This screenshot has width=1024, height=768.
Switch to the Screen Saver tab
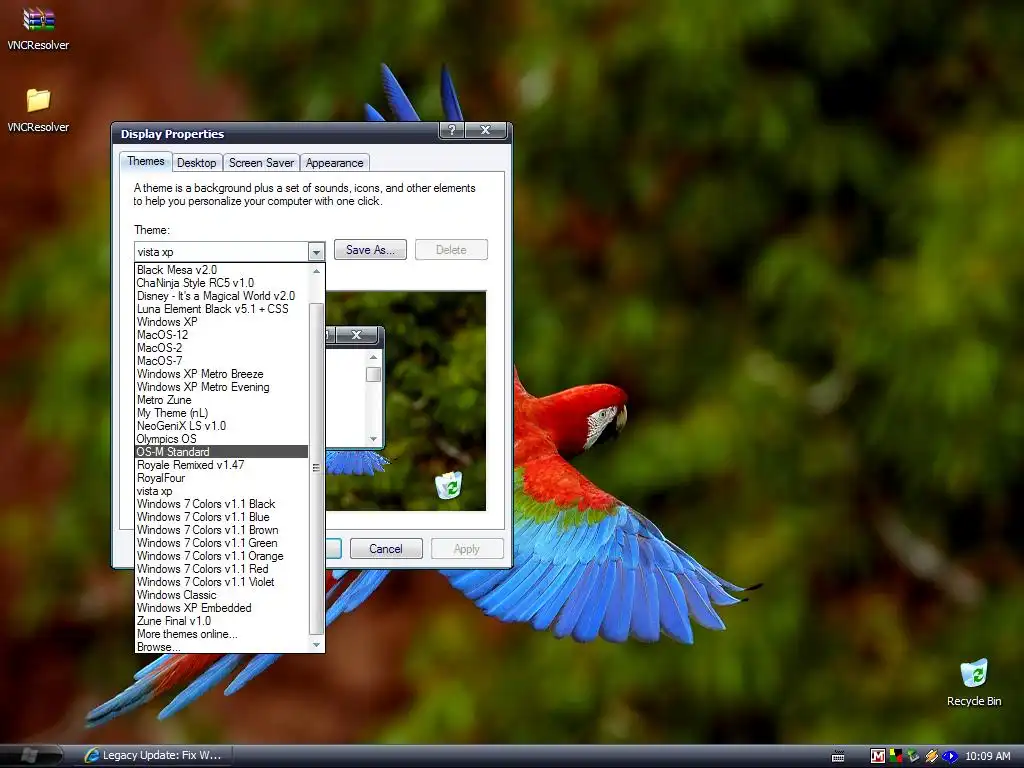(261, 163)
